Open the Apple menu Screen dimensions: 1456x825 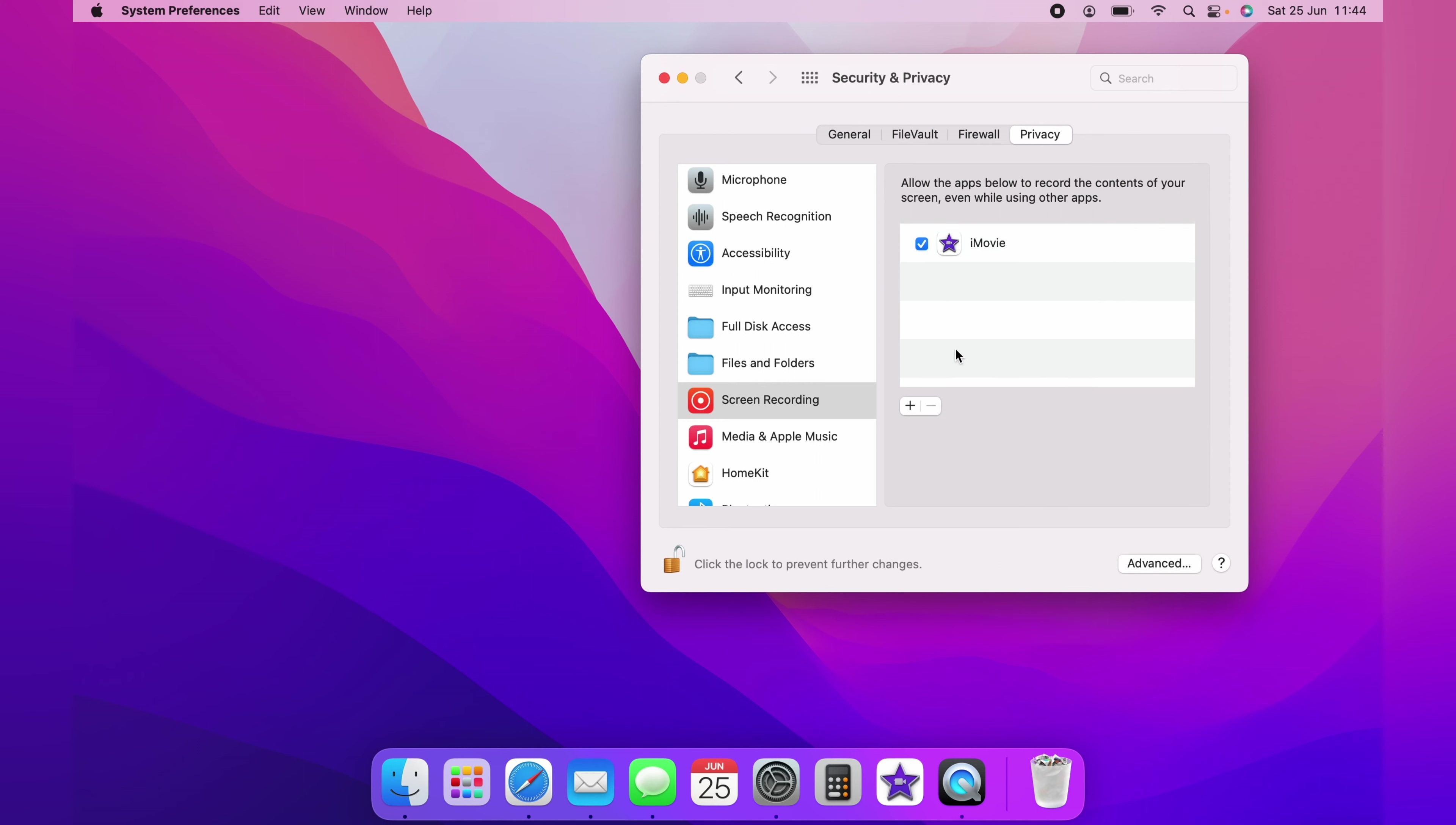[x=97, y=11]
